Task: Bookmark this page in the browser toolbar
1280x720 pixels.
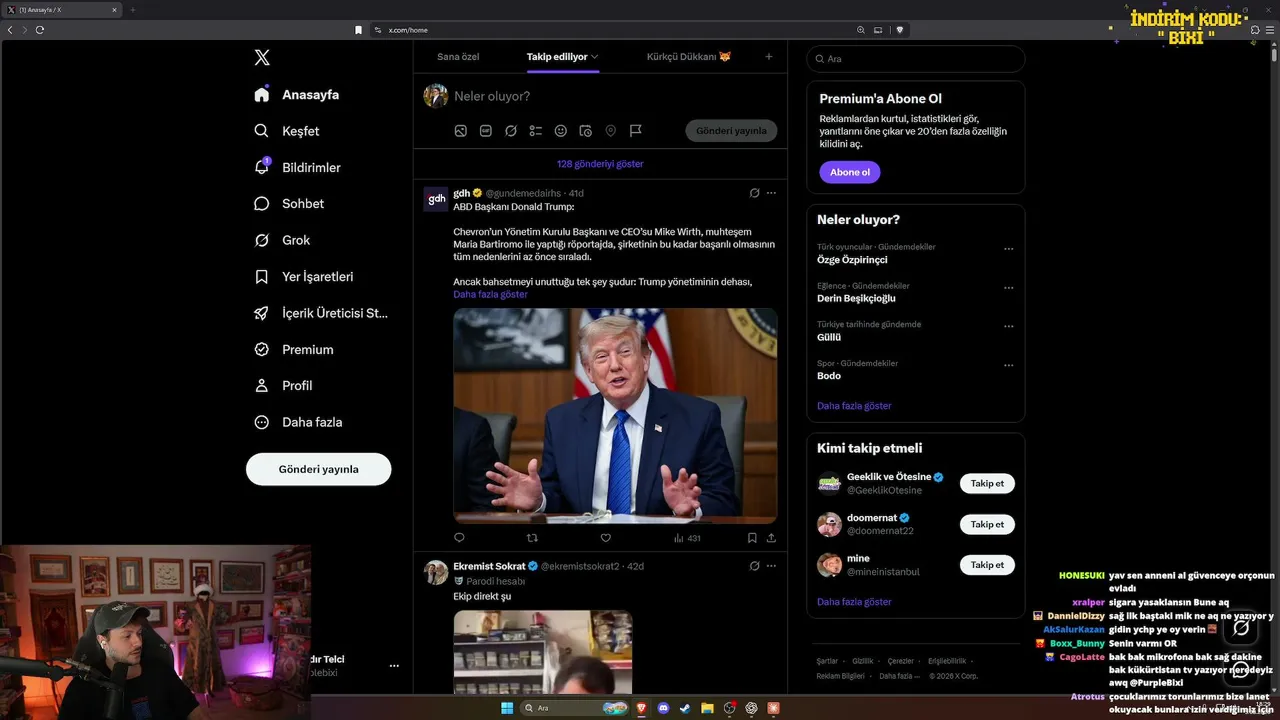Action: (359, 30)
